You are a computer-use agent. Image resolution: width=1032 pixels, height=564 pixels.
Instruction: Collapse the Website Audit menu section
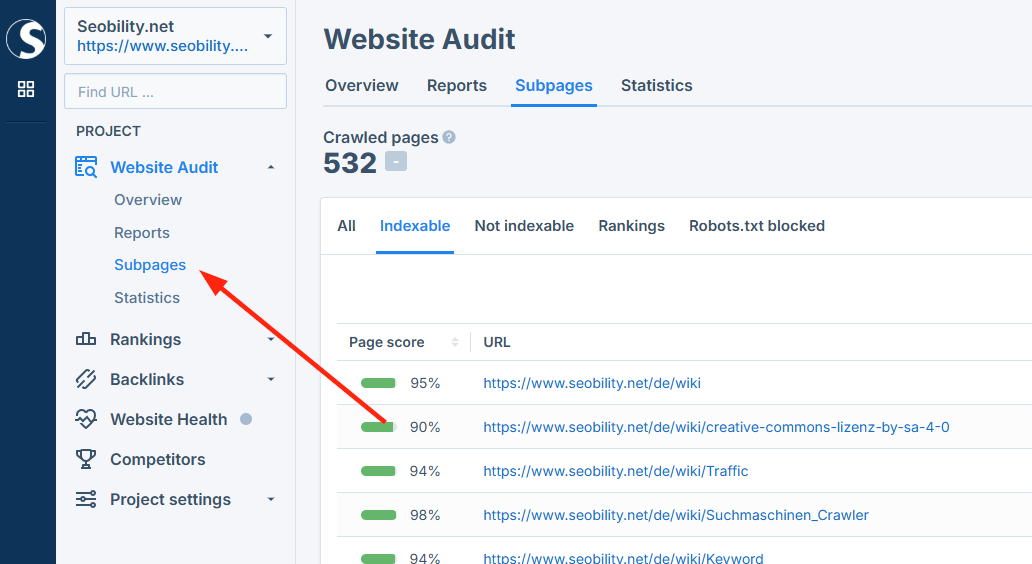(x=270, y=167)
